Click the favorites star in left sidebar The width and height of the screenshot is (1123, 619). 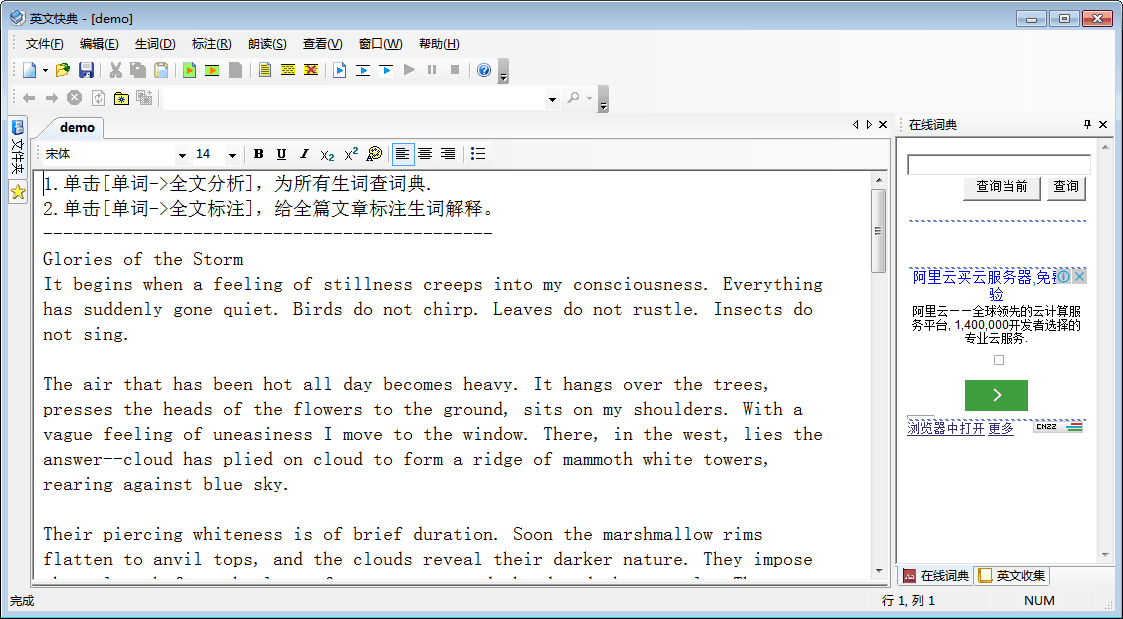click(x=17, y=193)
